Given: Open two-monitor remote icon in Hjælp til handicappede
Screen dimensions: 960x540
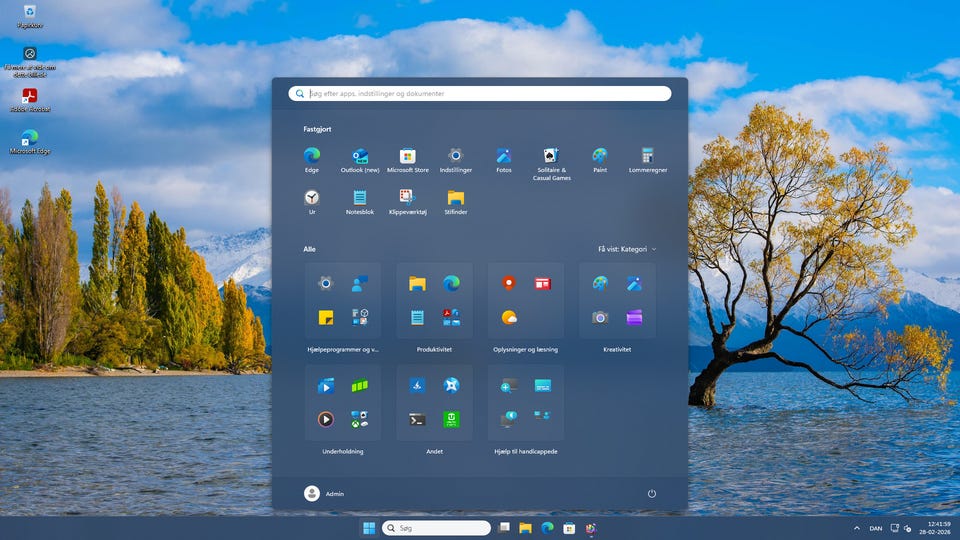Looking at the screenshot, I should click(x=542, y=416).
